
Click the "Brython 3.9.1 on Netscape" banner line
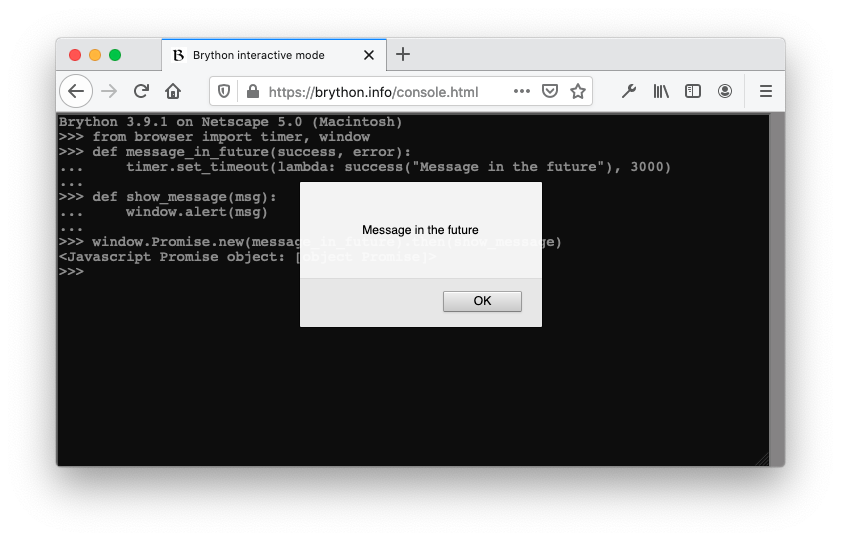coord(230,122)
